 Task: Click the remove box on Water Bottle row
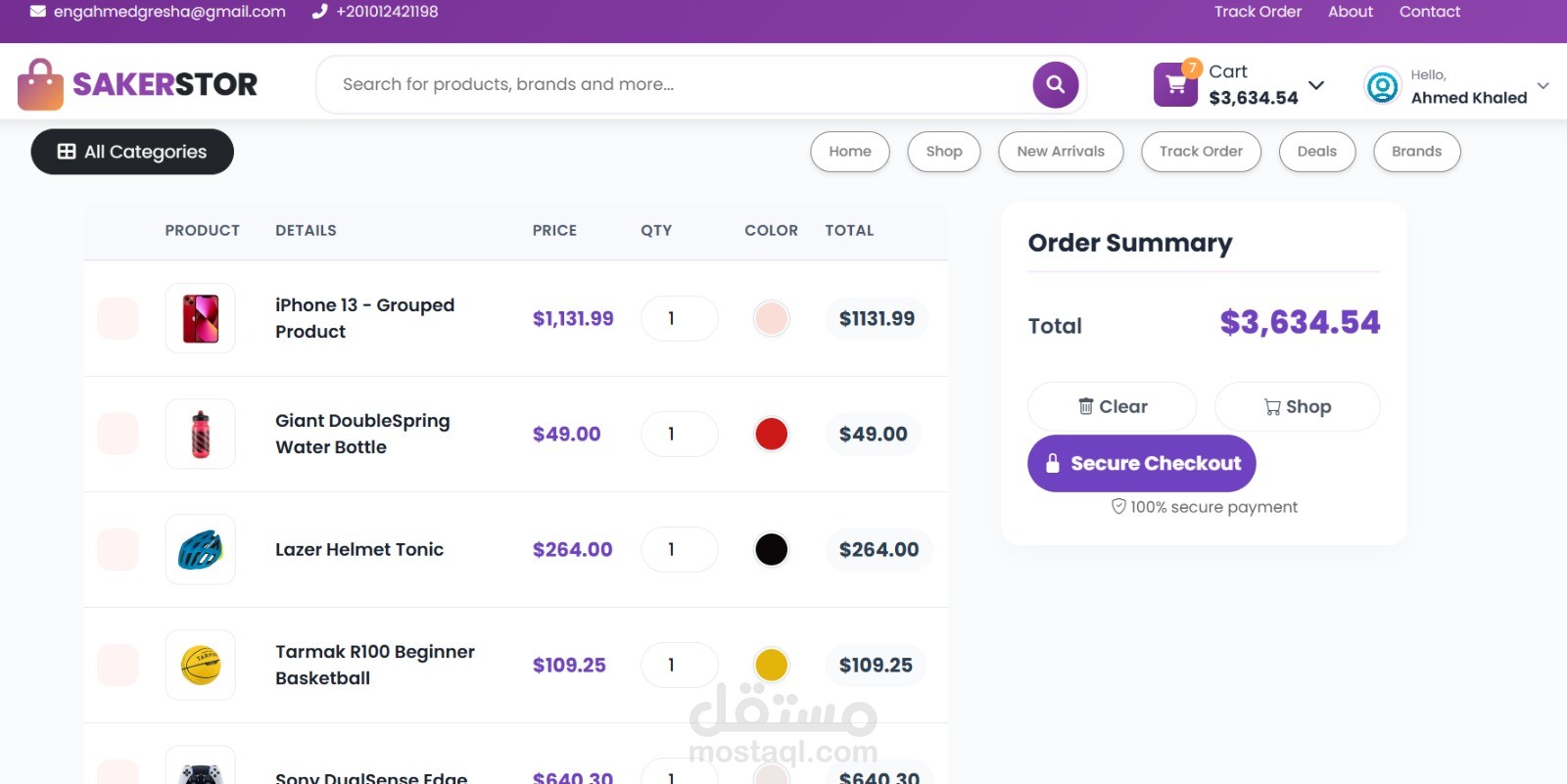point(118,434)
